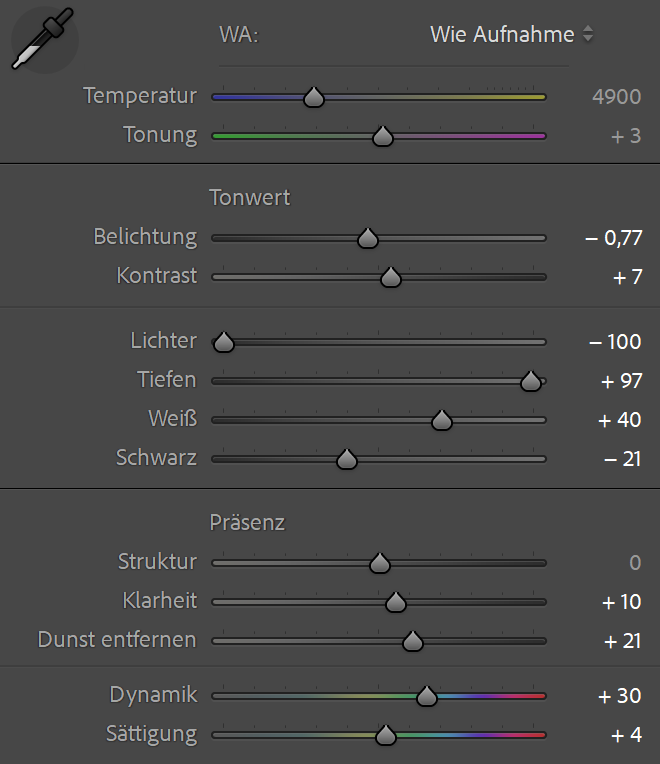The height and width of the screenshot is (764, 660).
Task: Click the Kontrast slider handle
Action: click(x=391, y=277)
